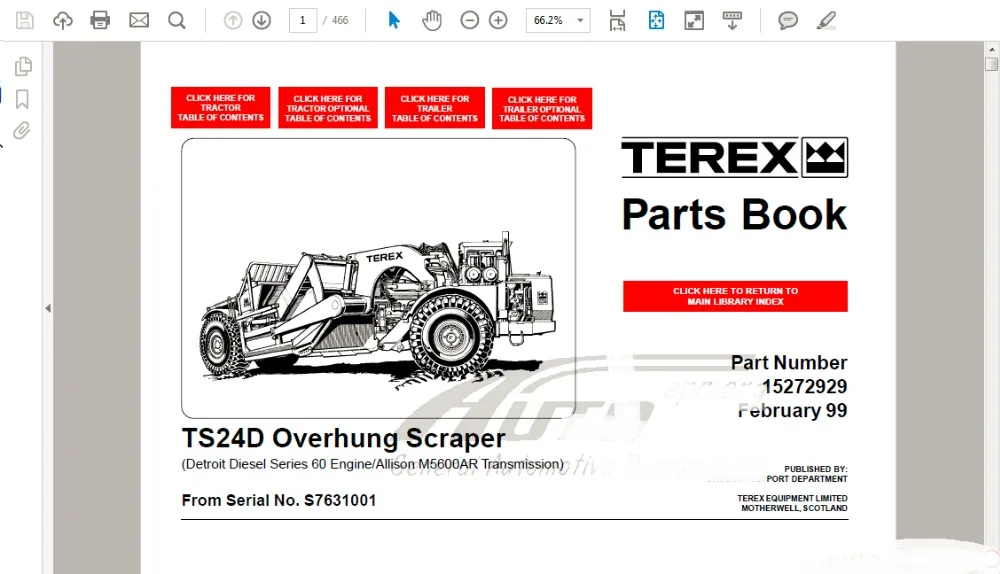Select the highlight pen tool
This screenshot has width=1000, height=574.
pos(827,20)
